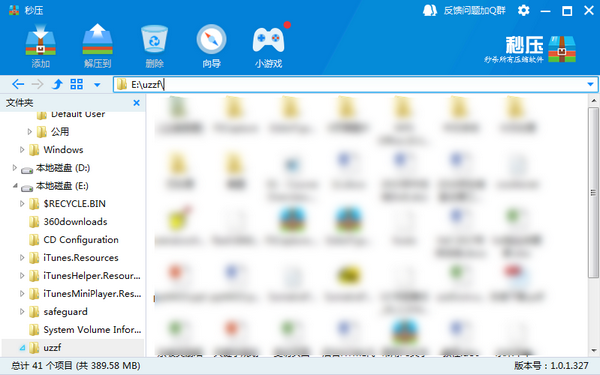Screen dimensions: 600x375
Task: Open settings via the gear icon
Action: (x=523, y=10)
